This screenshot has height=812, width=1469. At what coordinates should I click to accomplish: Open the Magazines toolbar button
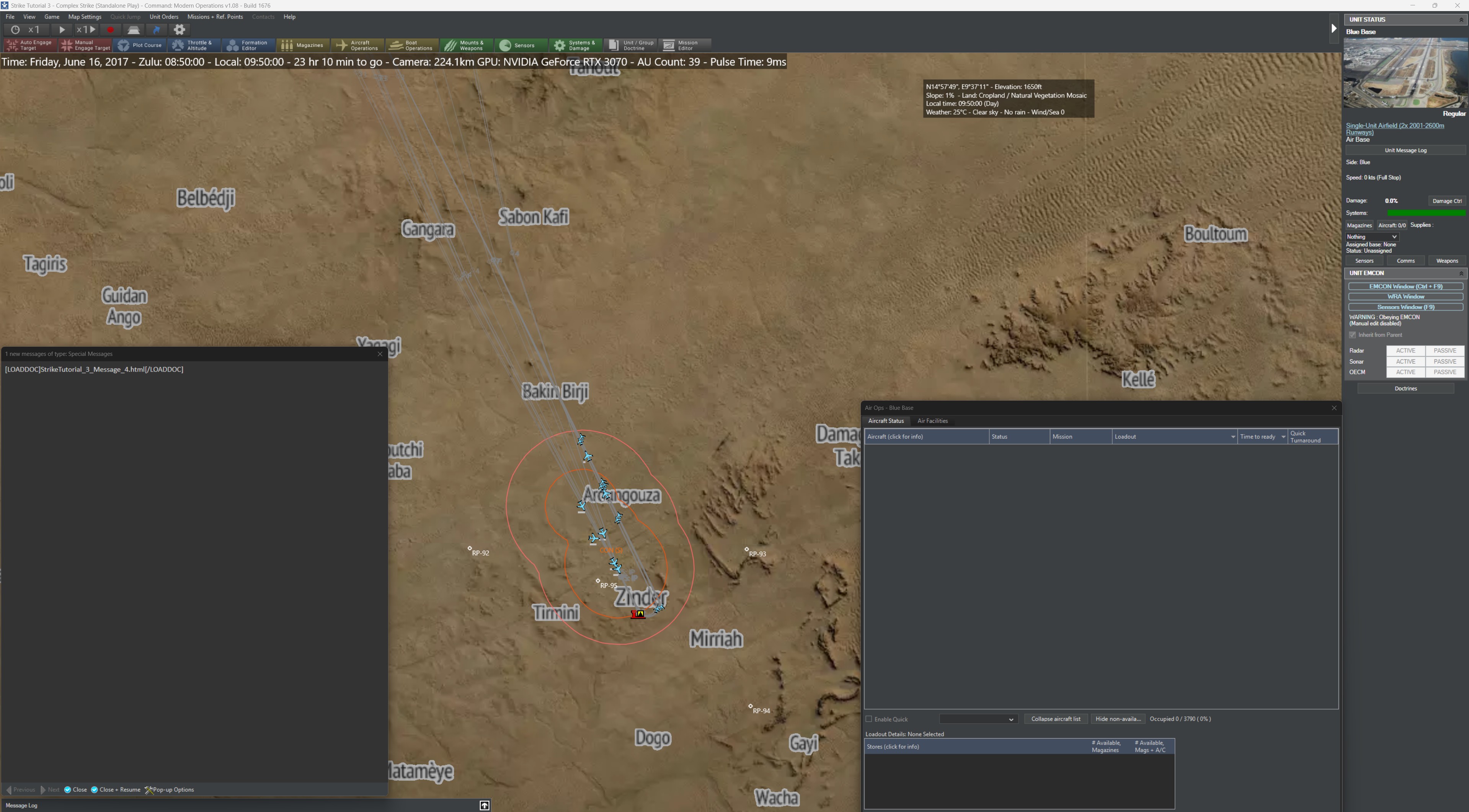click(x=303, y=45)
